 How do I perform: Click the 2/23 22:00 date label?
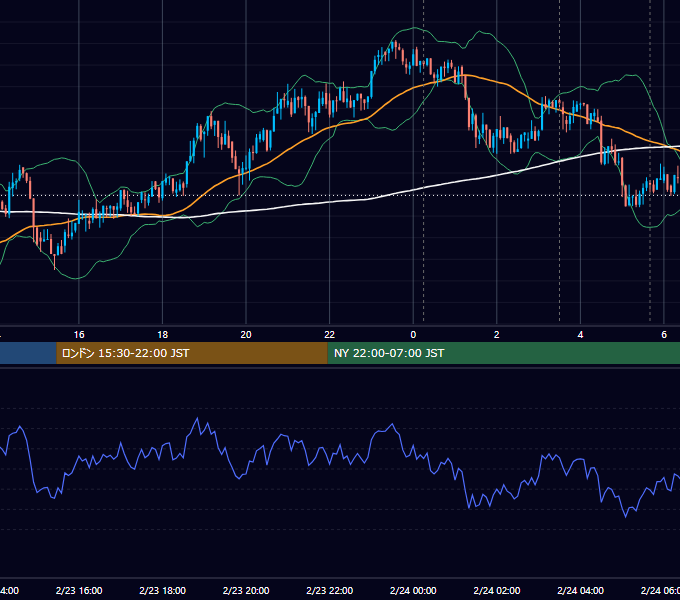point(330,590)
